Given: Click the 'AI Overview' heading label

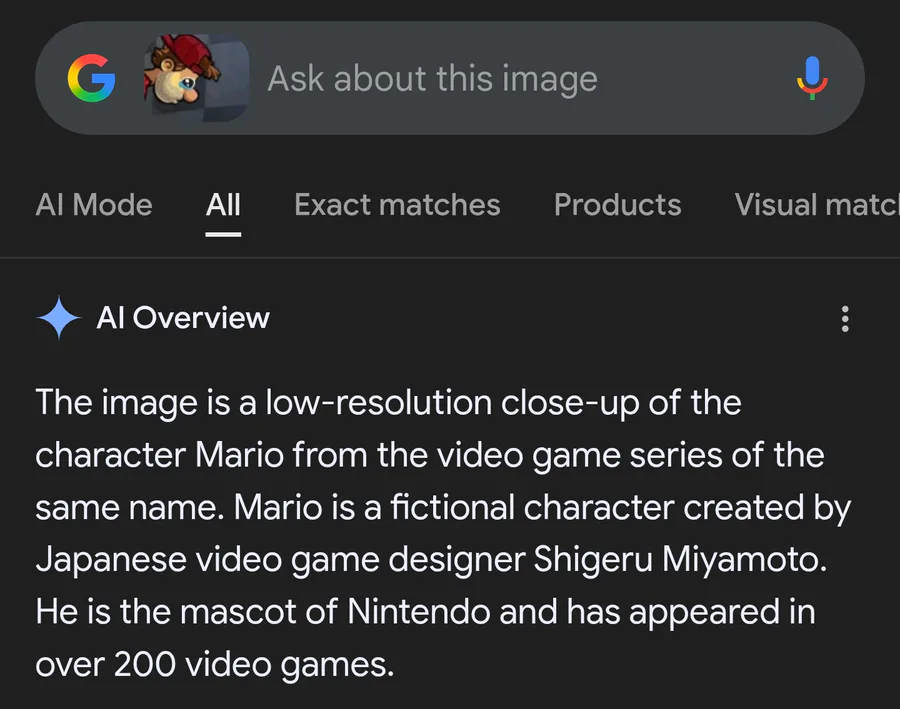Looking at the screenshot, I should click(x=183, y=318).
